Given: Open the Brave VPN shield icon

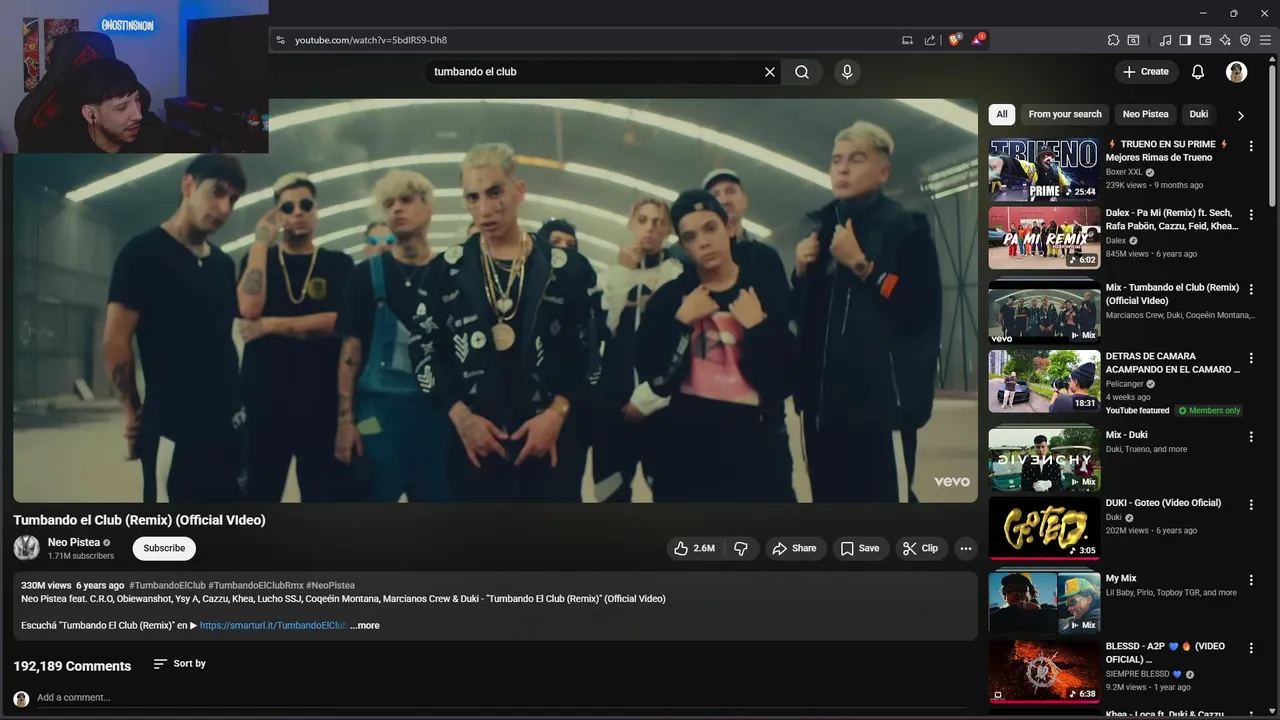Looking at the screenshot, I should pos(1245,40).
